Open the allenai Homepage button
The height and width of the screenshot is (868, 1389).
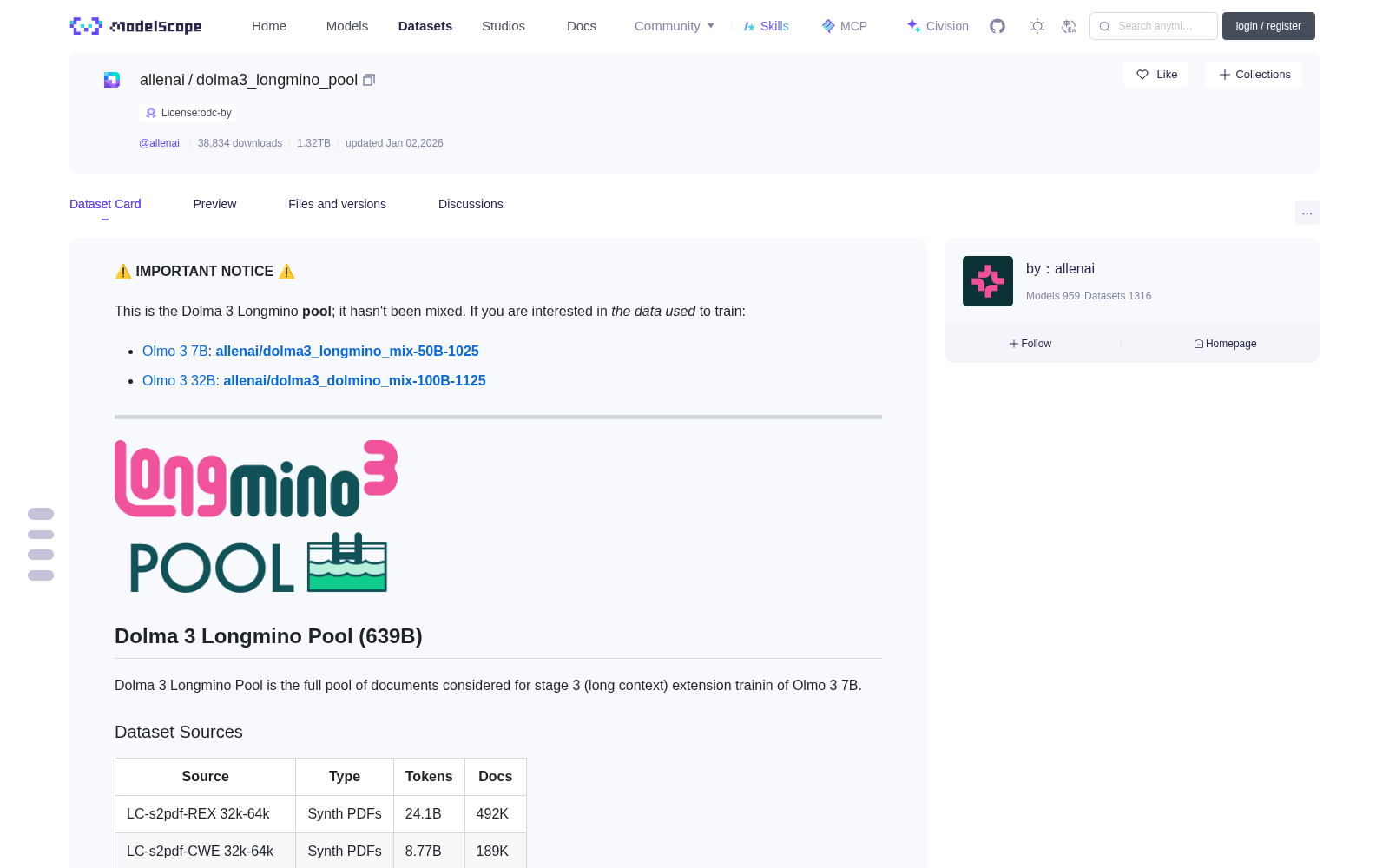pyautogui.click(x=1225, y=344)
